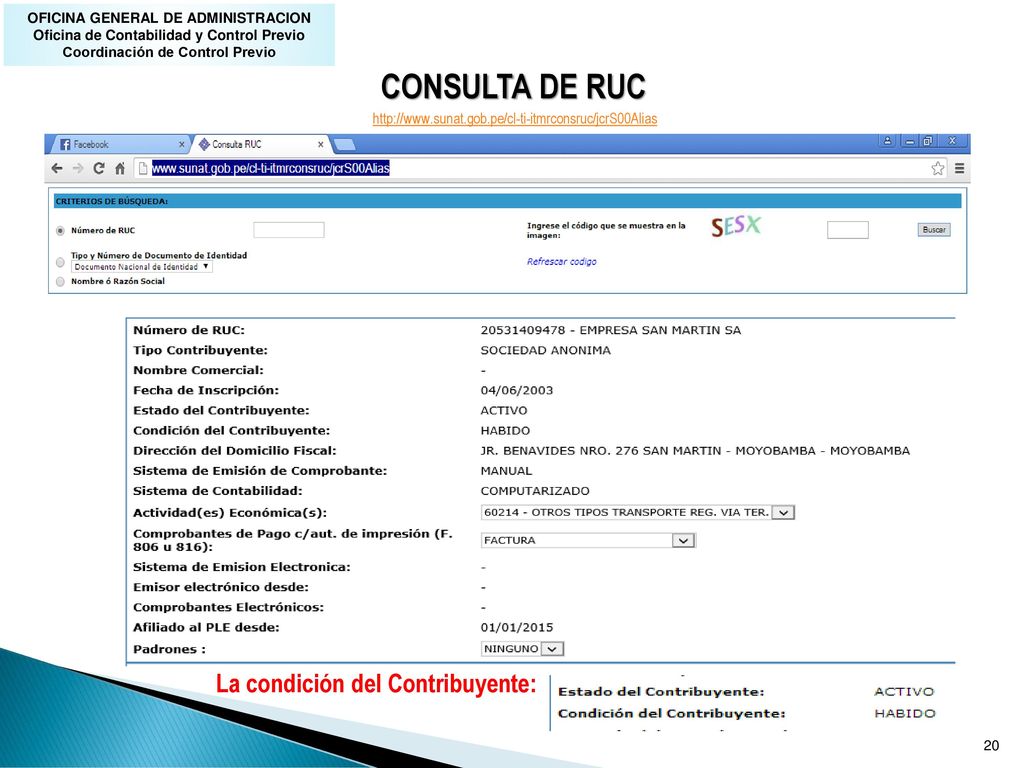Click the MANUAL emission system value
The image size is (1024, 768).
(506, 471)
